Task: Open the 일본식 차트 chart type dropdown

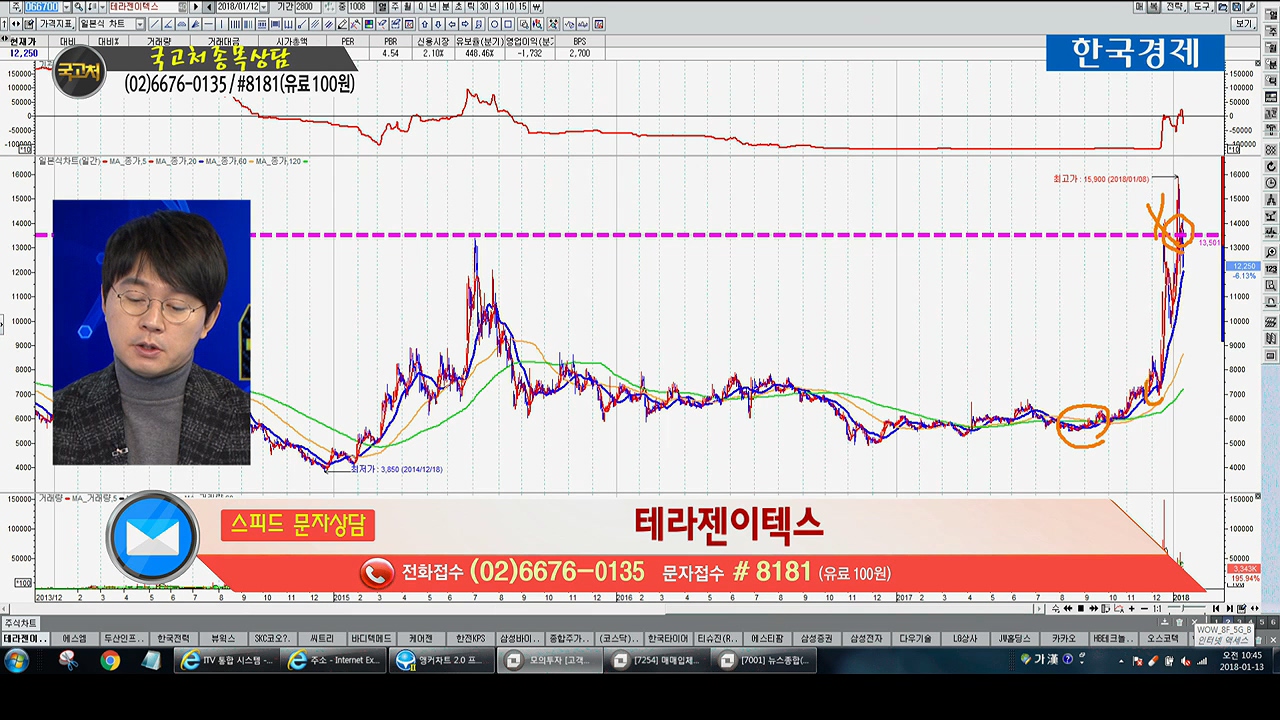Action: (x=111, y=24)
